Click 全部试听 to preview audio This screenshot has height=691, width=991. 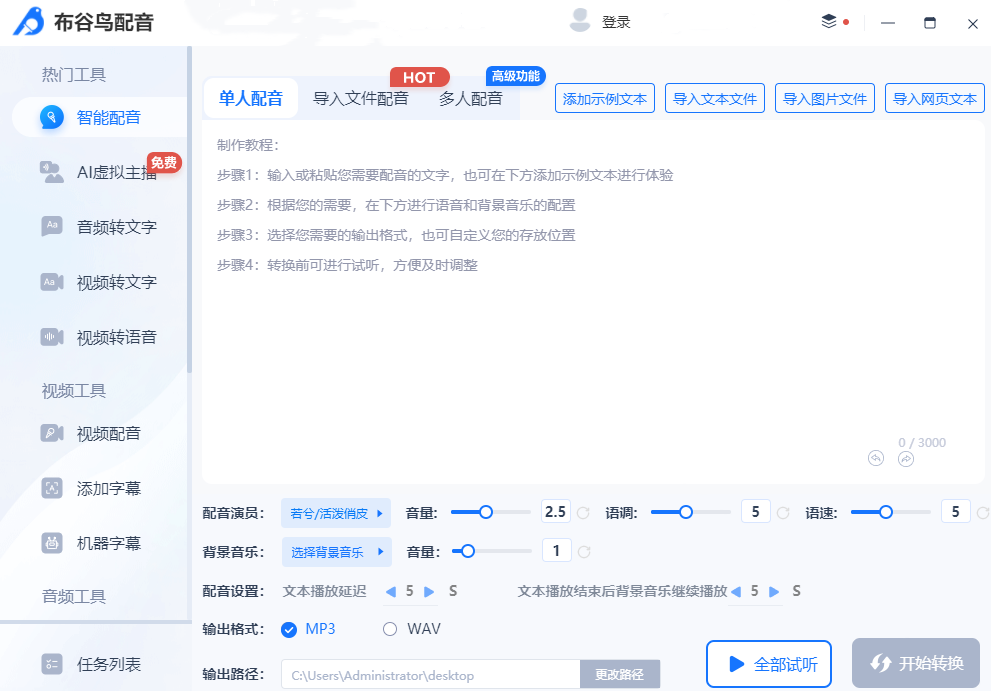768,663
